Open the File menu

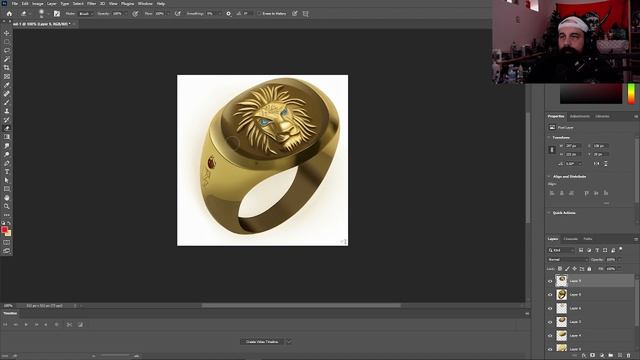click(x=15, y=4)
